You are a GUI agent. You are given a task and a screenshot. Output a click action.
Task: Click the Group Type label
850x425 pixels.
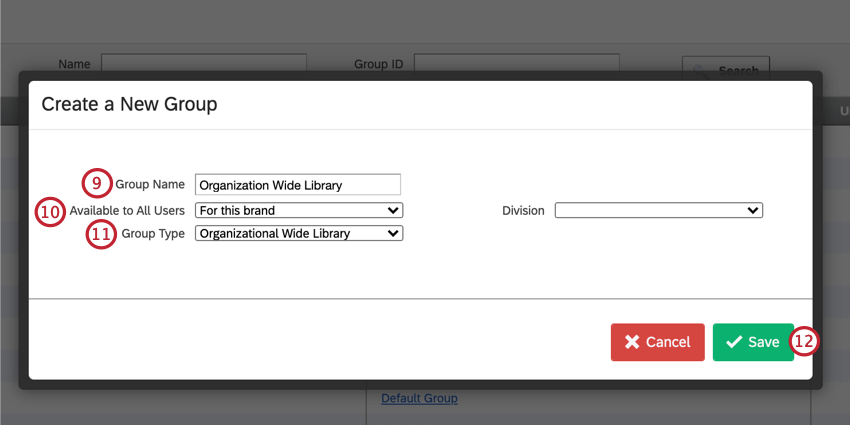[153, 234]
